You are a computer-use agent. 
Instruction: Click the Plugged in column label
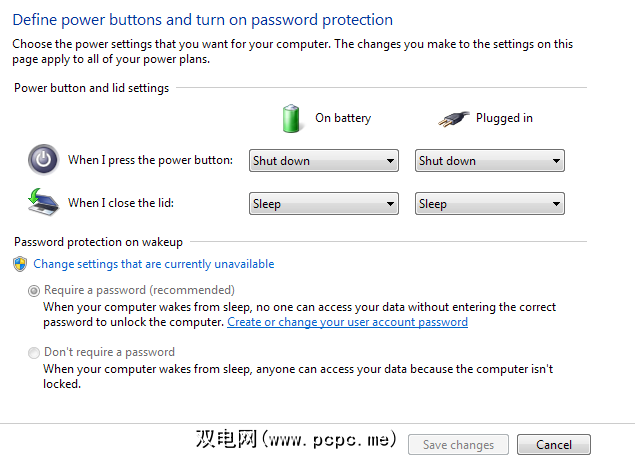coord(504,118)
